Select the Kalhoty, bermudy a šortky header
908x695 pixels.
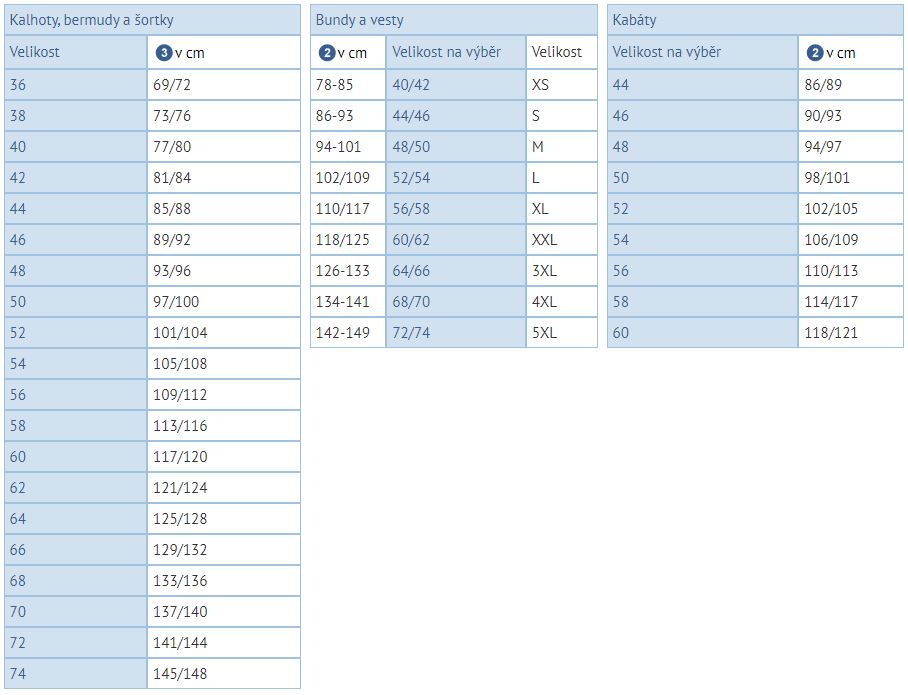tap(152, 20)
